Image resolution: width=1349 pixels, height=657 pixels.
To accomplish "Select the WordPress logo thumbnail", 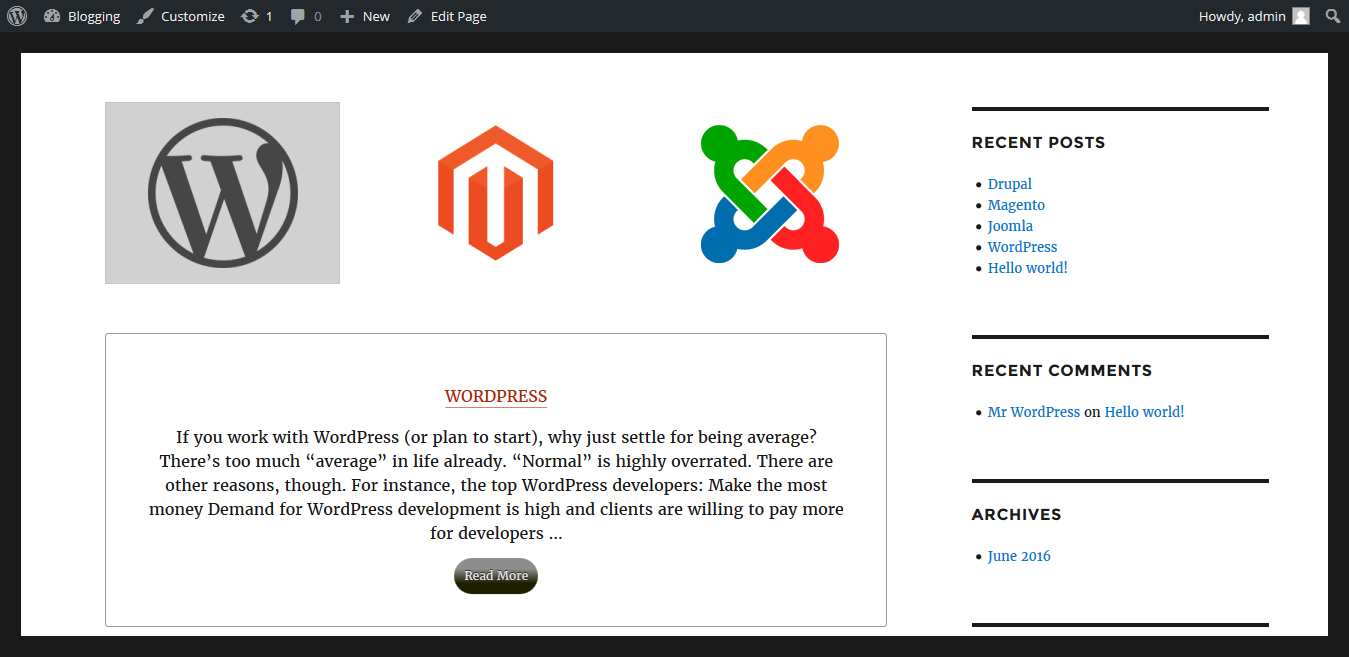I will [222, 193].
